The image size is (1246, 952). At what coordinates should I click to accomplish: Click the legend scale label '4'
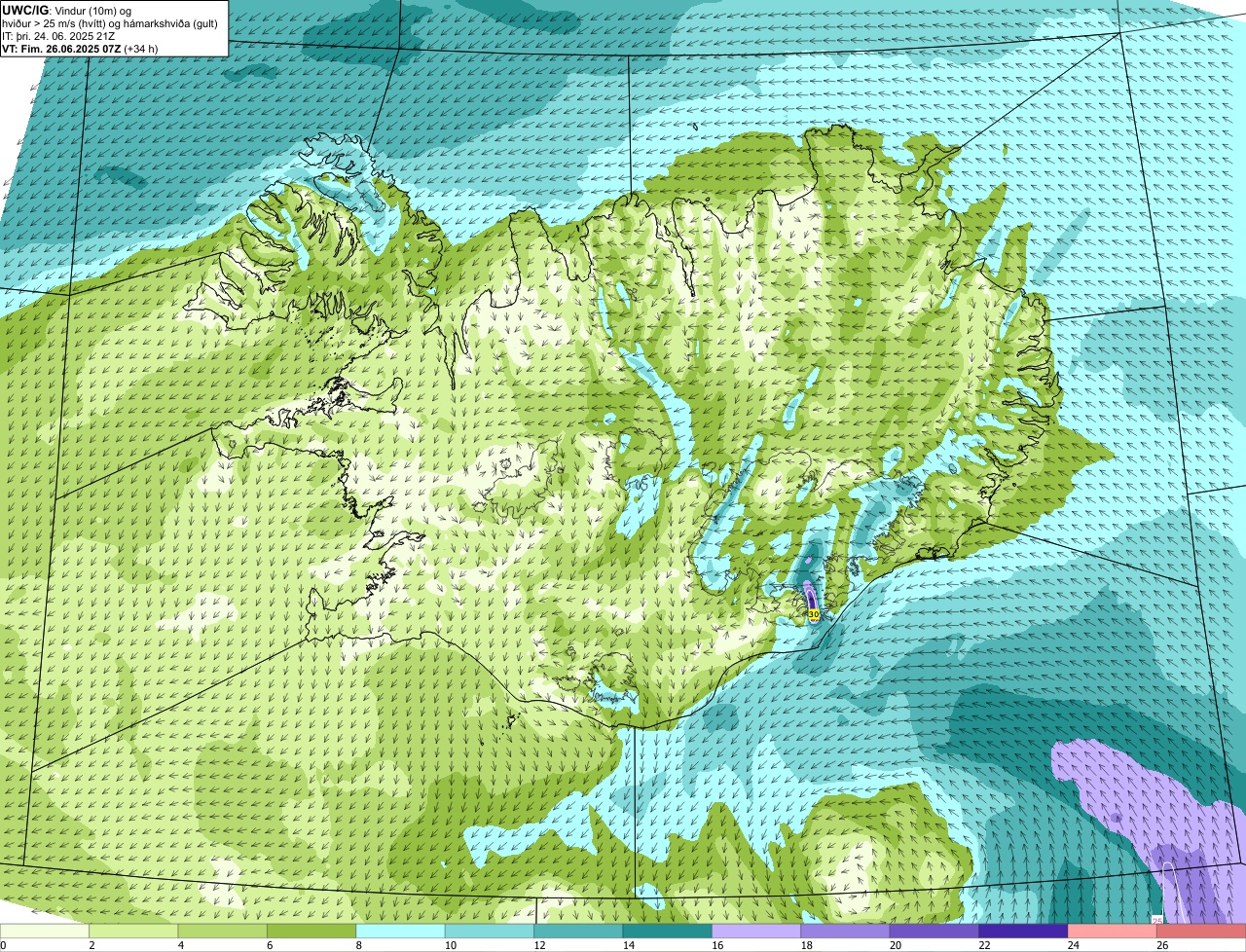coord(181,945)
